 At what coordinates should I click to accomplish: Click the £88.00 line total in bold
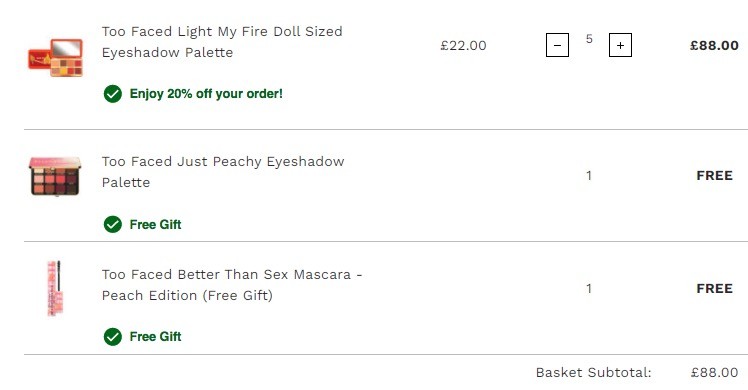pos(714,46)
